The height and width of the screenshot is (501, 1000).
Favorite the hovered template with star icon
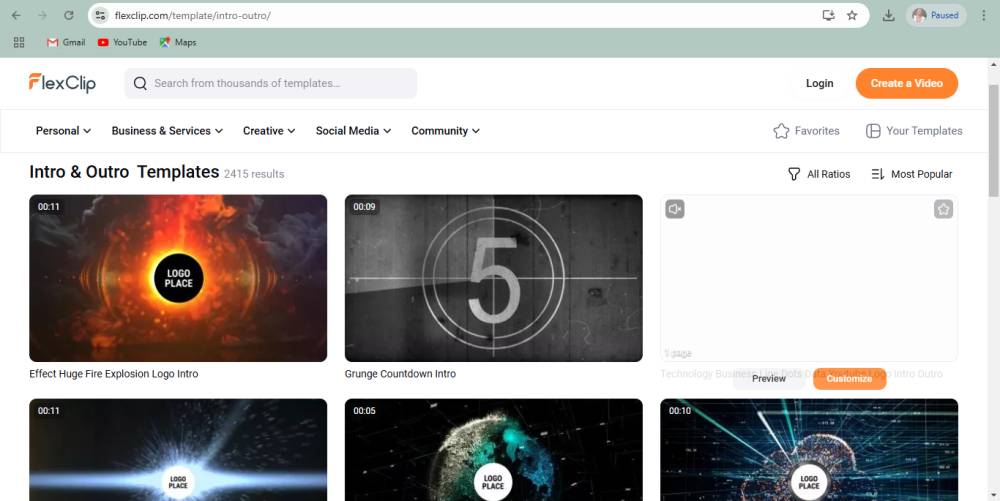click(x=943, y=209)
